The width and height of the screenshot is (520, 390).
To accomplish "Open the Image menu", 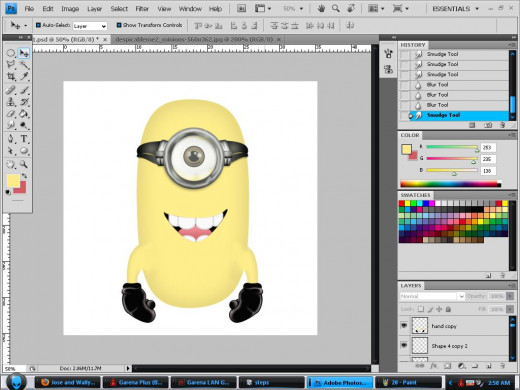I will pyautogui.click(x=70, y=9).
